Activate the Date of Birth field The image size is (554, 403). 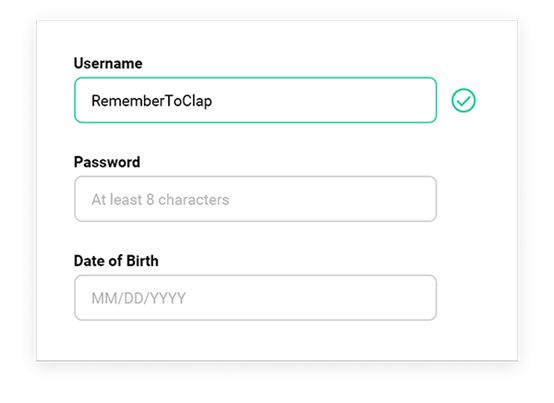pyautogui.click(x=255, y=298)
